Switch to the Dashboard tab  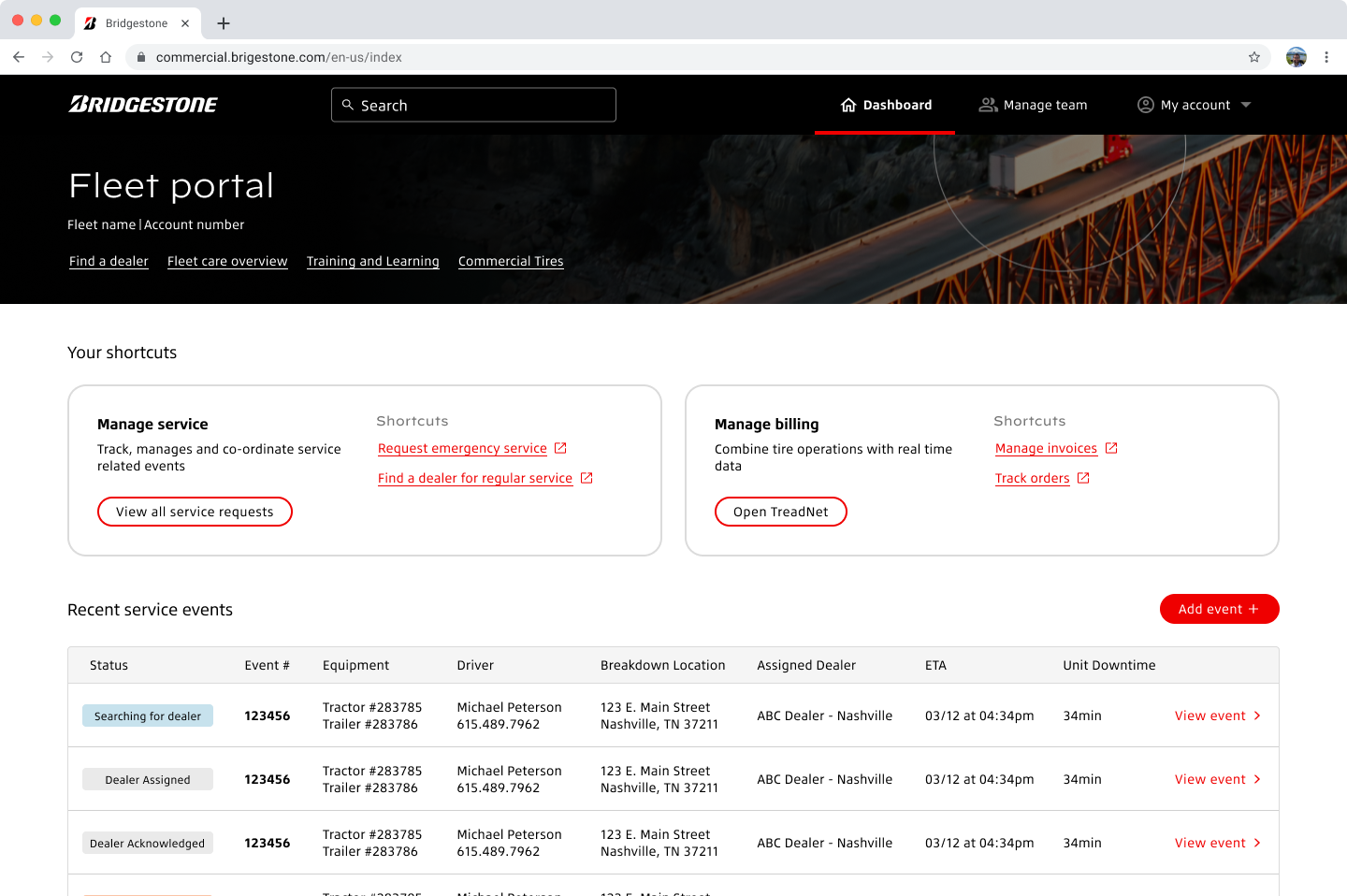[x=885, y=105]
